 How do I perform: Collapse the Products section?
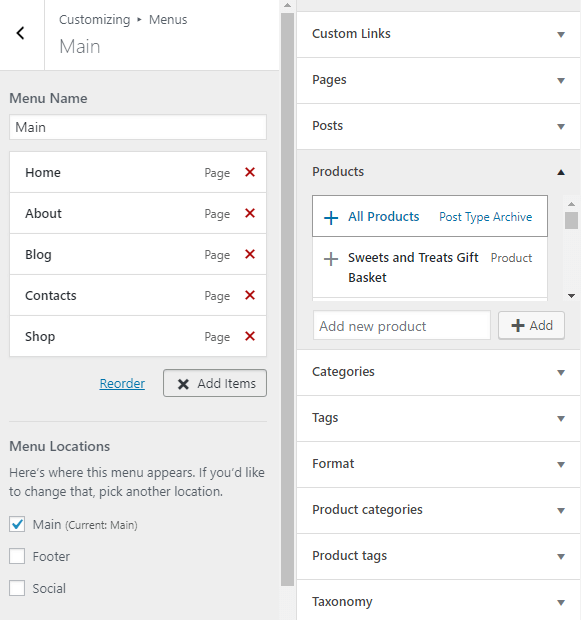pos(438,172)
